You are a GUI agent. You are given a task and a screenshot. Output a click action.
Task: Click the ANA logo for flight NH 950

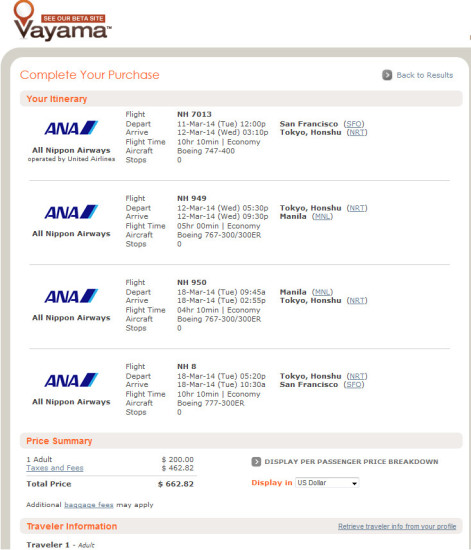[x=71, y=296]
